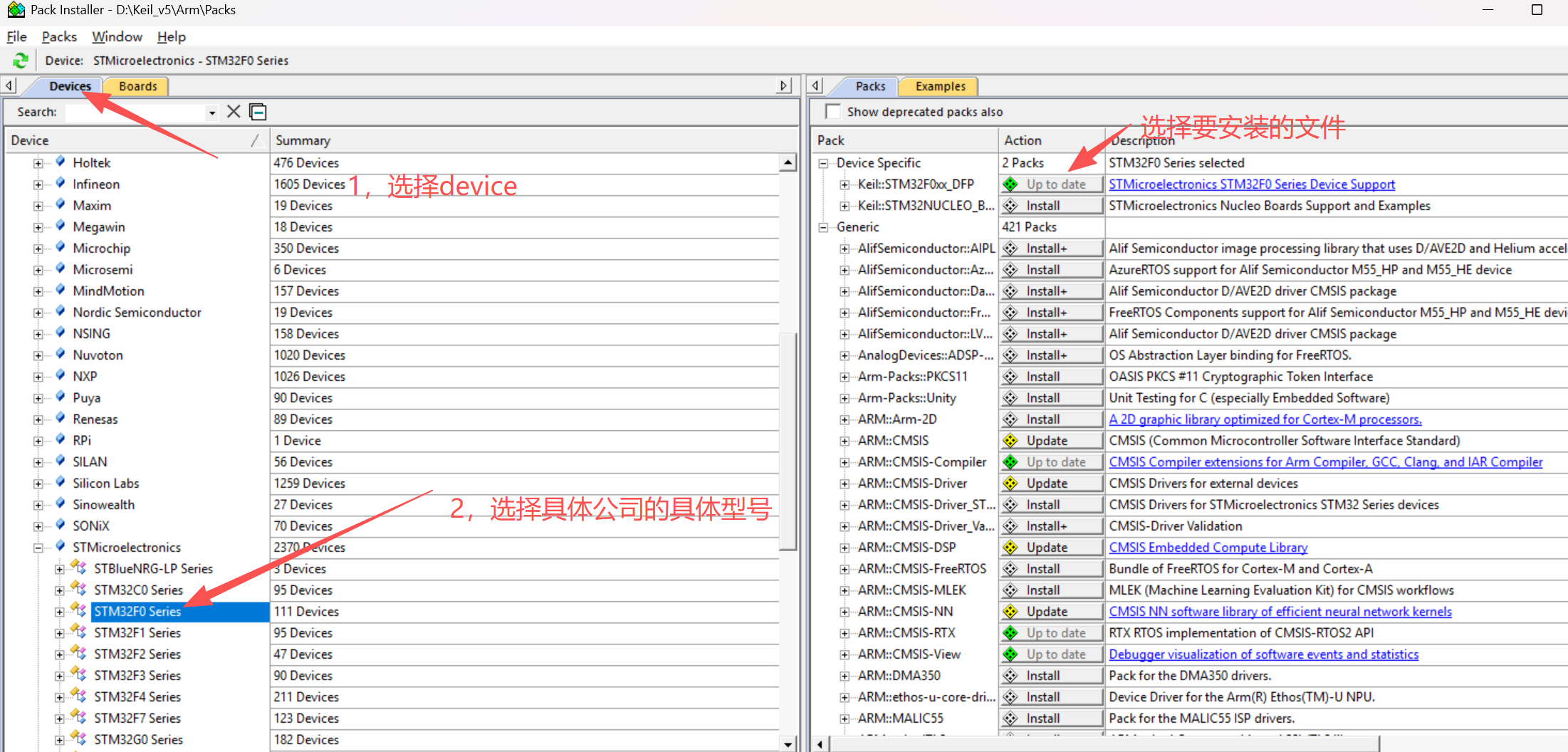Image resolution: width=1568 pixels, height=752 pixels.
Task: Update the ARM::CMSIS-DSP pack
Action: [1052, 548]
